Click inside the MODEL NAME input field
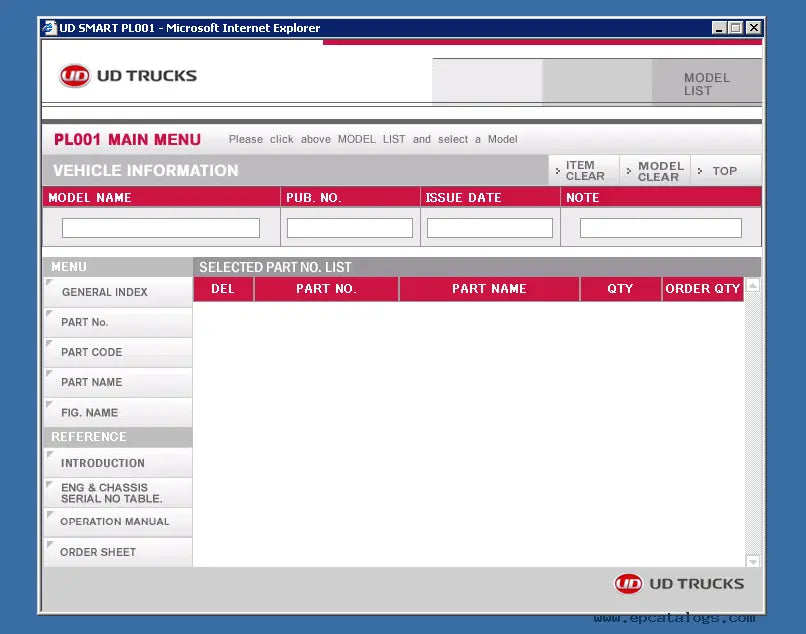Viewport: 806px width, 634px height. (160, 227)
